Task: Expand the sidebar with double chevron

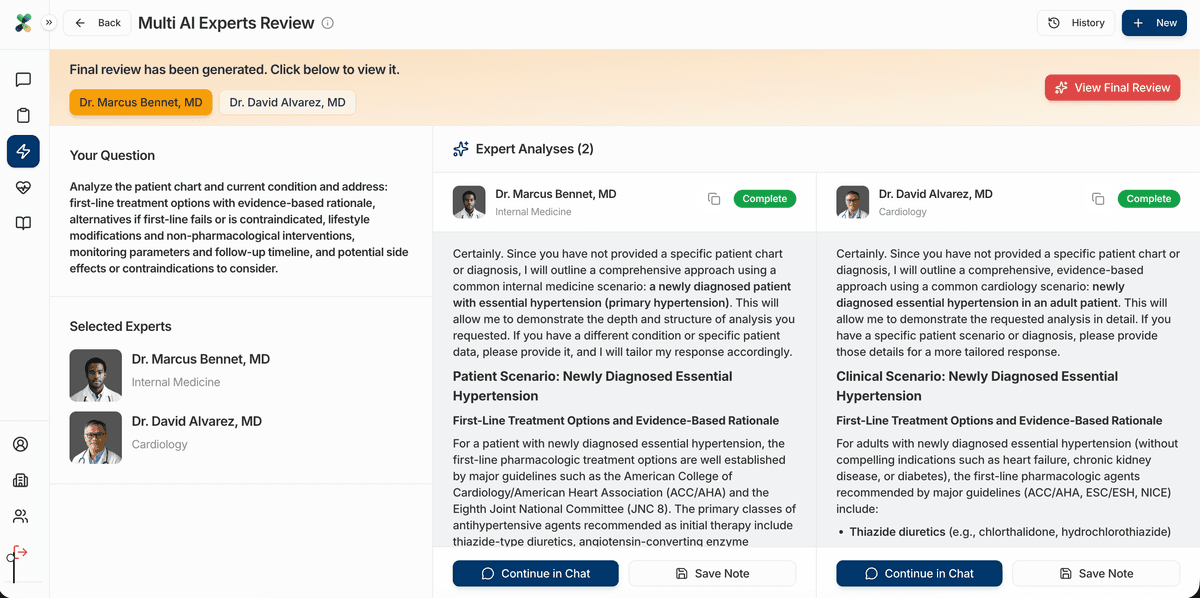Action: [x=49, y=22]
